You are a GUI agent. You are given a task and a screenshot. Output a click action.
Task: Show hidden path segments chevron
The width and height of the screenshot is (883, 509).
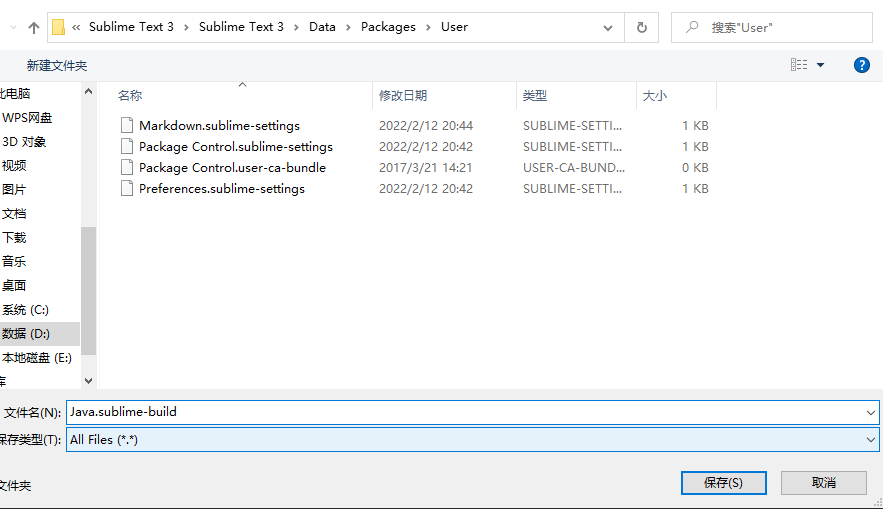point(76,27)
